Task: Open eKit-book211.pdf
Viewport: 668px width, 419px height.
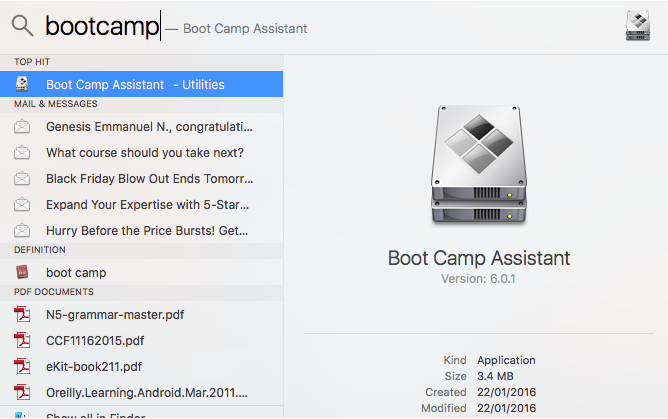Action: point(141,366)
